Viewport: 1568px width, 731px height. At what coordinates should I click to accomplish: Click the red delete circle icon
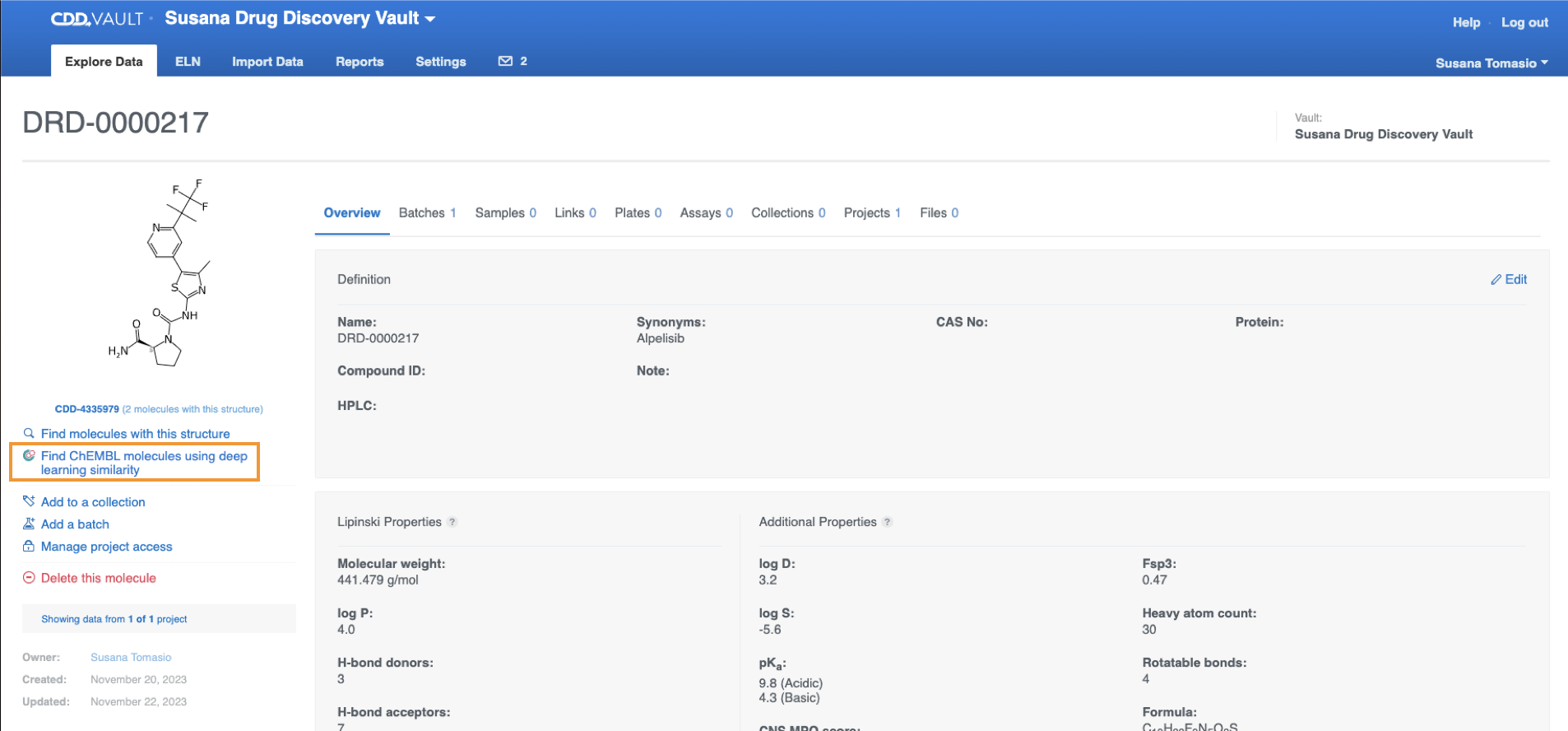pos(29,578)
